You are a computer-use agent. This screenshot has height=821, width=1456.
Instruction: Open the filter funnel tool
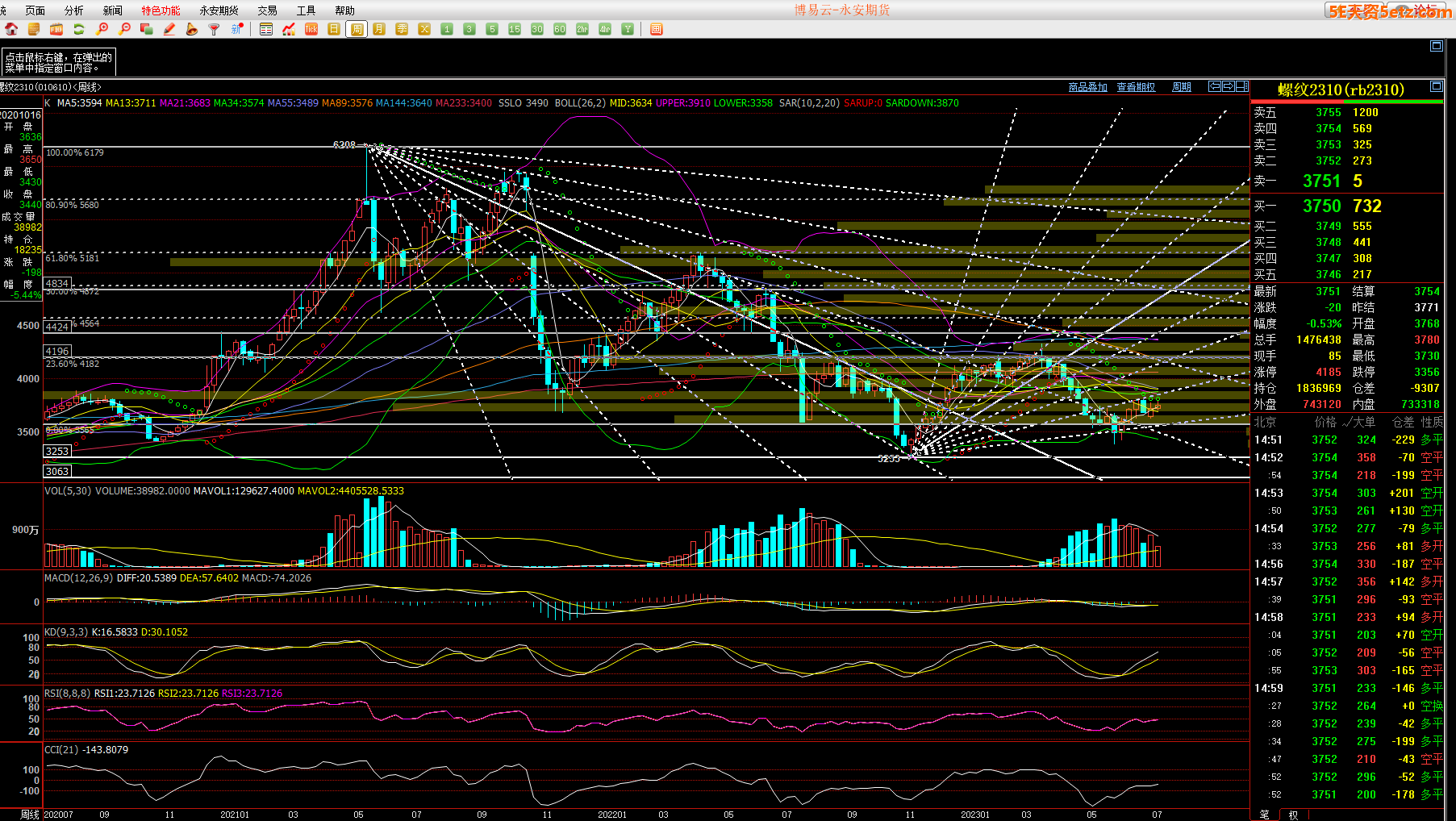click(x=215, y=29)
